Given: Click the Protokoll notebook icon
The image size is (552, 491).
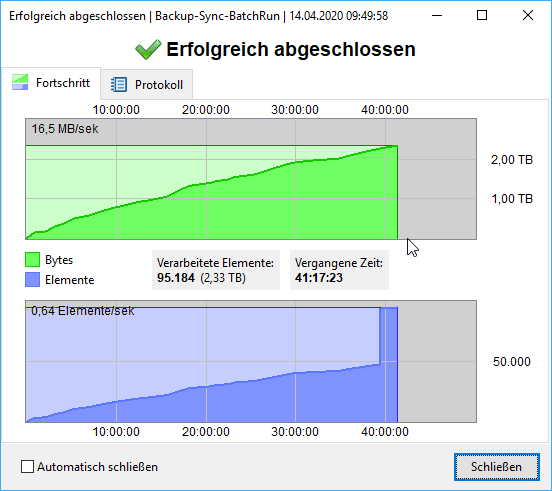Looking at the screenshot, I should pos(119,84).
